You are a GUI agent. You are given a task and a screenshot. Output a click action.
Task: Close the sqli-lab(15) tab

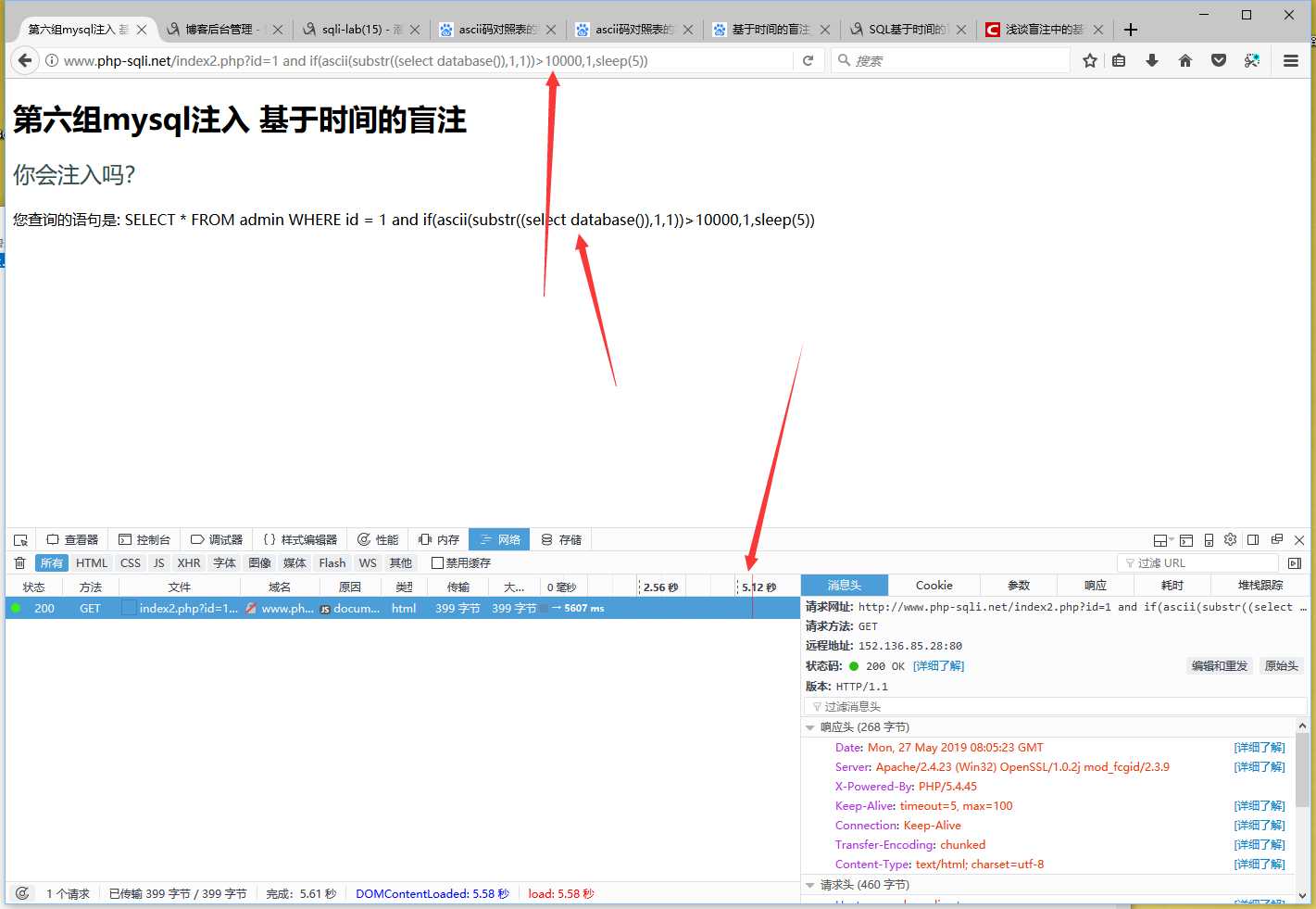click(414, 30)
